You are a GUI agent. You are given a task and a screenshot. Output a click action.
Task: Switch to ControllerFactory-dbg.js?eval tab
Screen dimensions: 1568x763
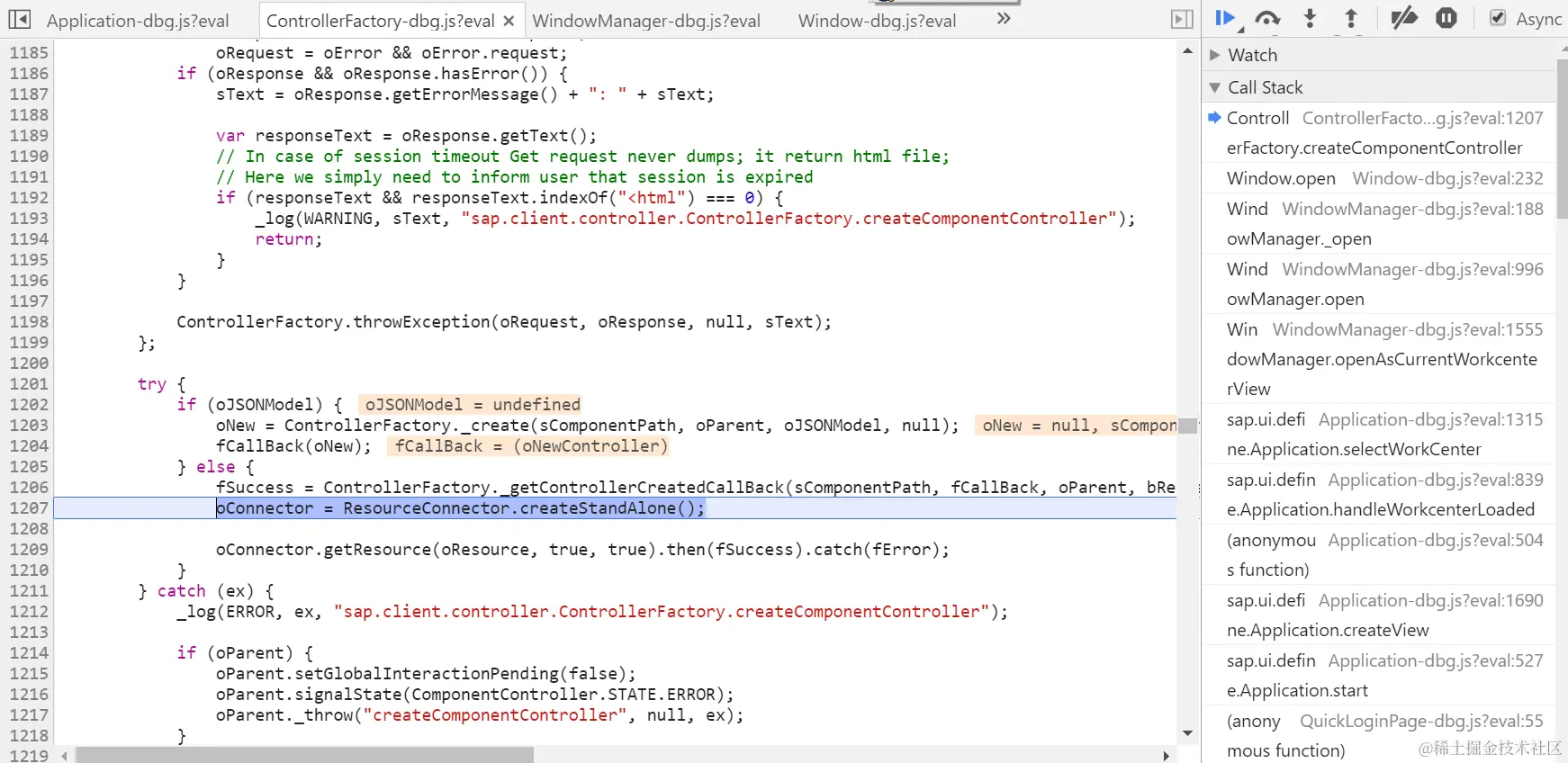point(380,21)
